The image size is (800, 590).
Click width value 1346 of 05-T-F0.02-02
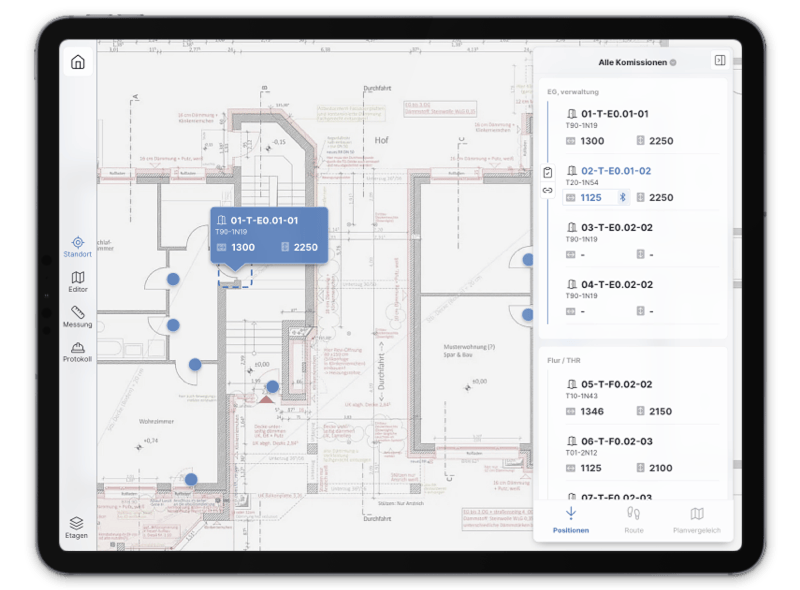[592, 411]
